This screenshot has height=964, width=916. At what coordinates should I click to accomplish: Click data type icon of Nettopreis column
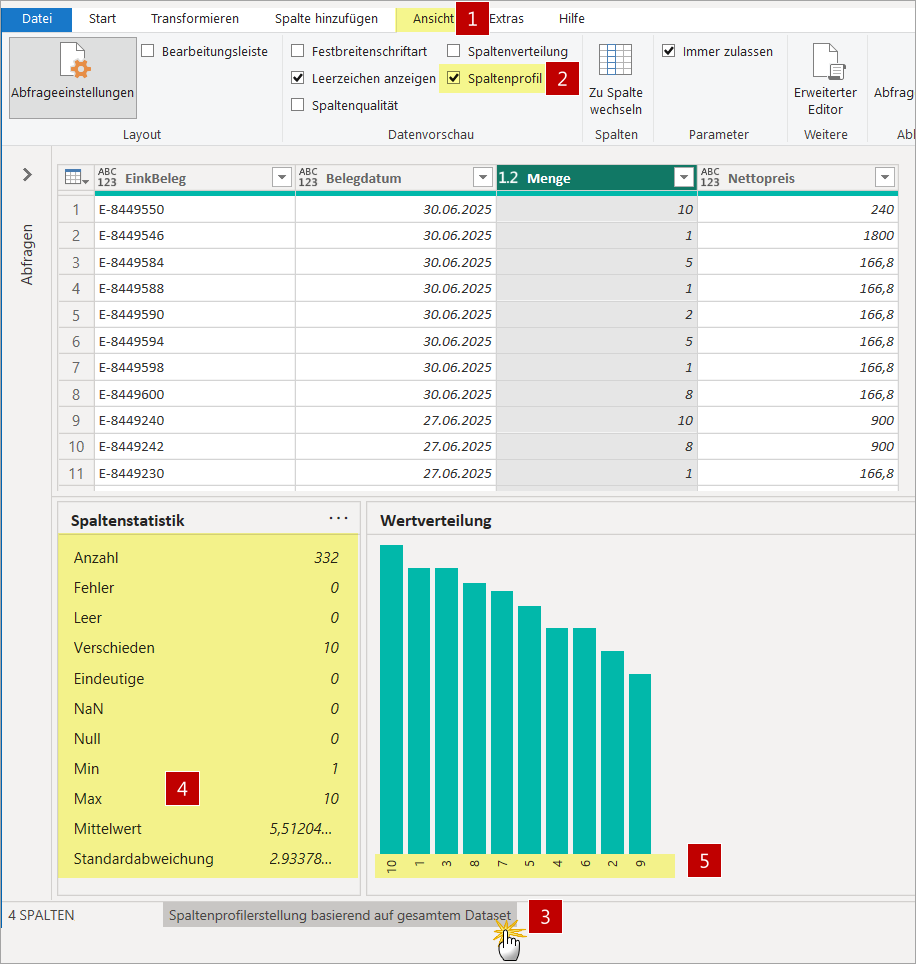point(710,178)
